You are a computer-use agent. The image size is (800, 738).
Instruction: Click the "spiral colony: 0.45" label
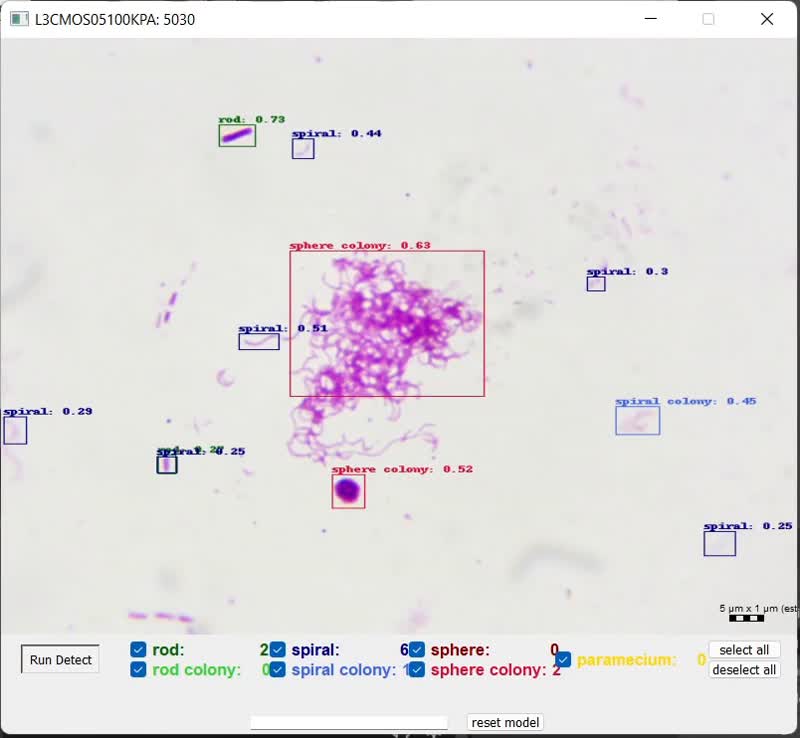coord(686,401)
